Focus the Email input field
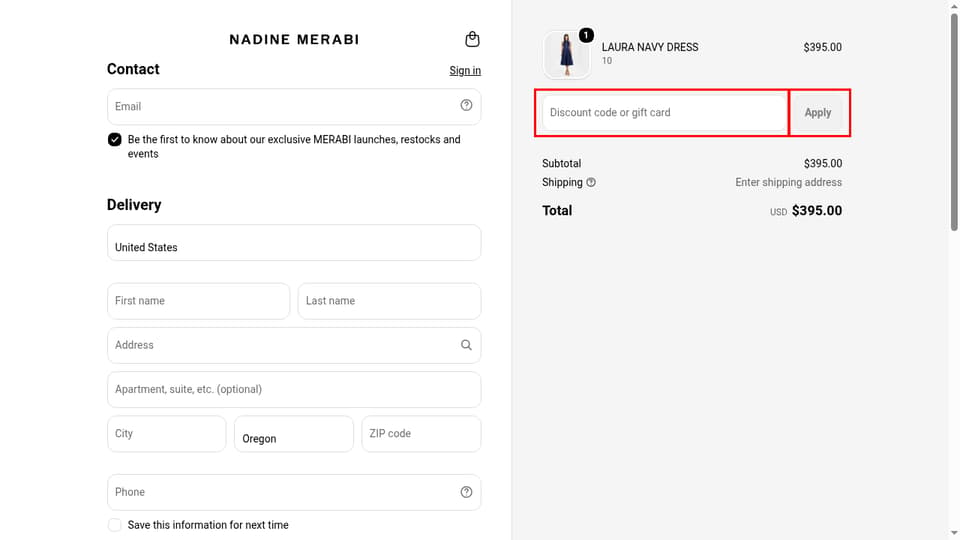Viewport: 960px width, 540px height. (x=294, y=107)
